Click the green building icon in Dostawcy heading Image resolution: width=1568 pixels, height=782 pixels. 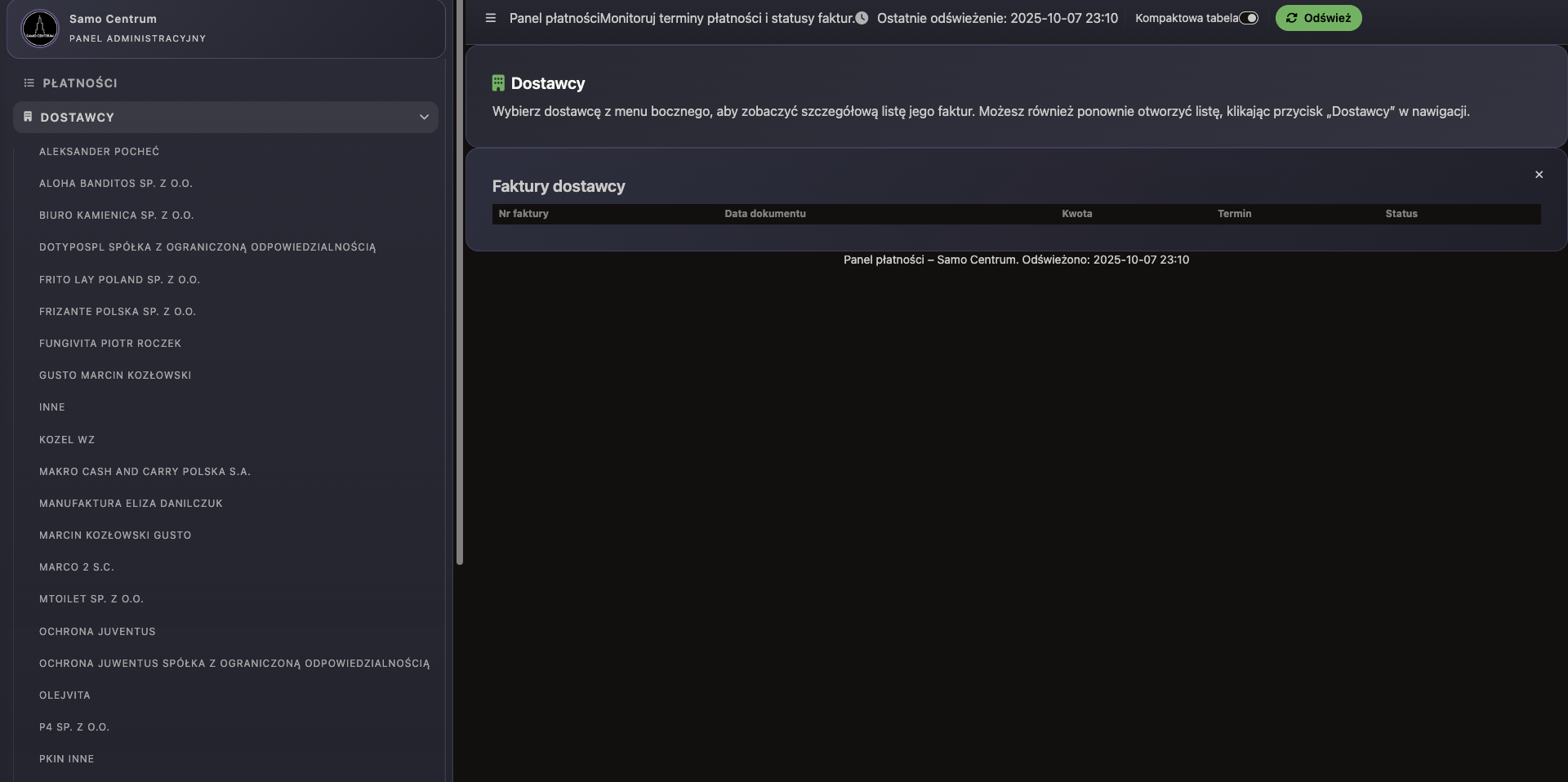498,83
